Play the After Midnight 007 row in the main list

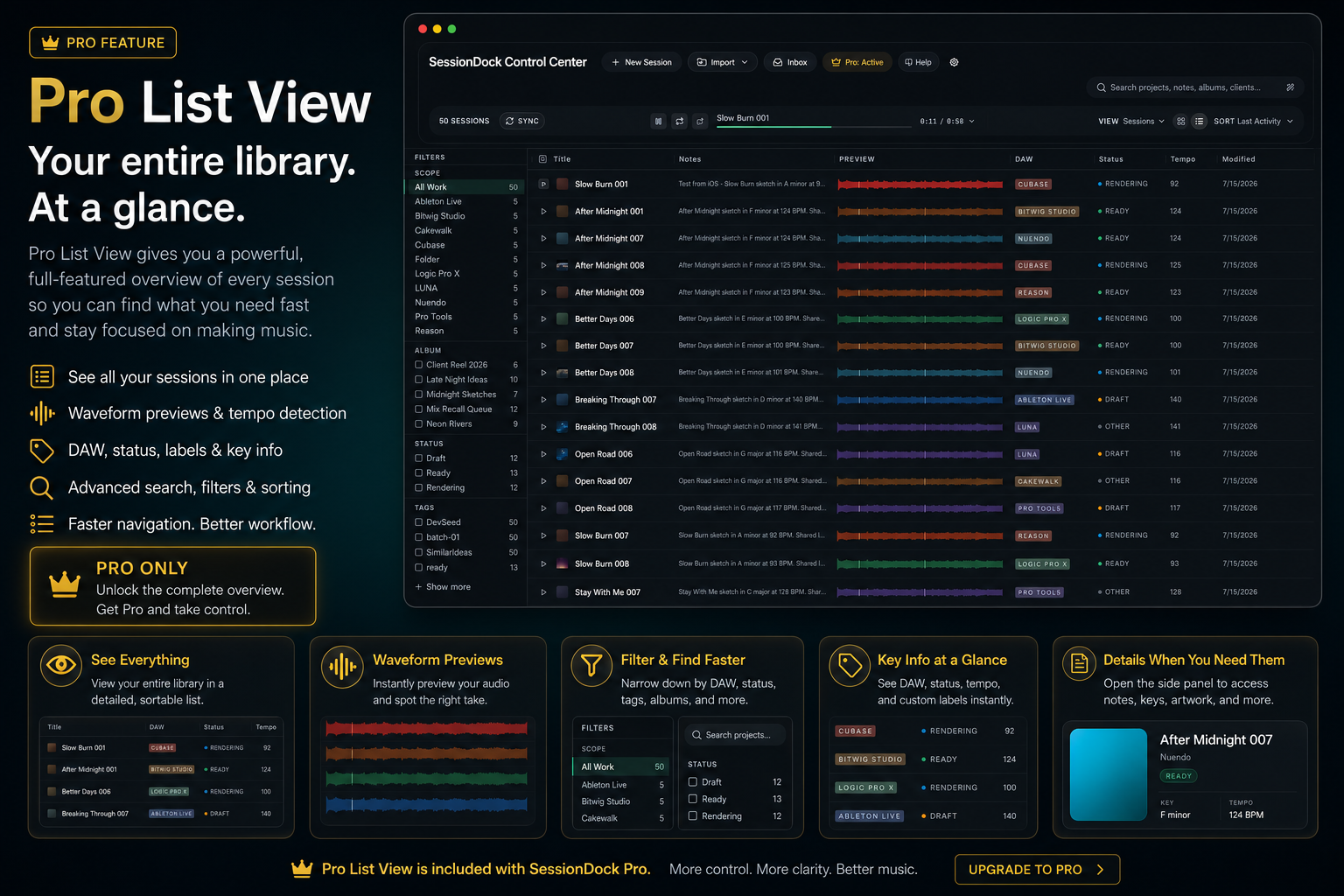pos(543,238)
